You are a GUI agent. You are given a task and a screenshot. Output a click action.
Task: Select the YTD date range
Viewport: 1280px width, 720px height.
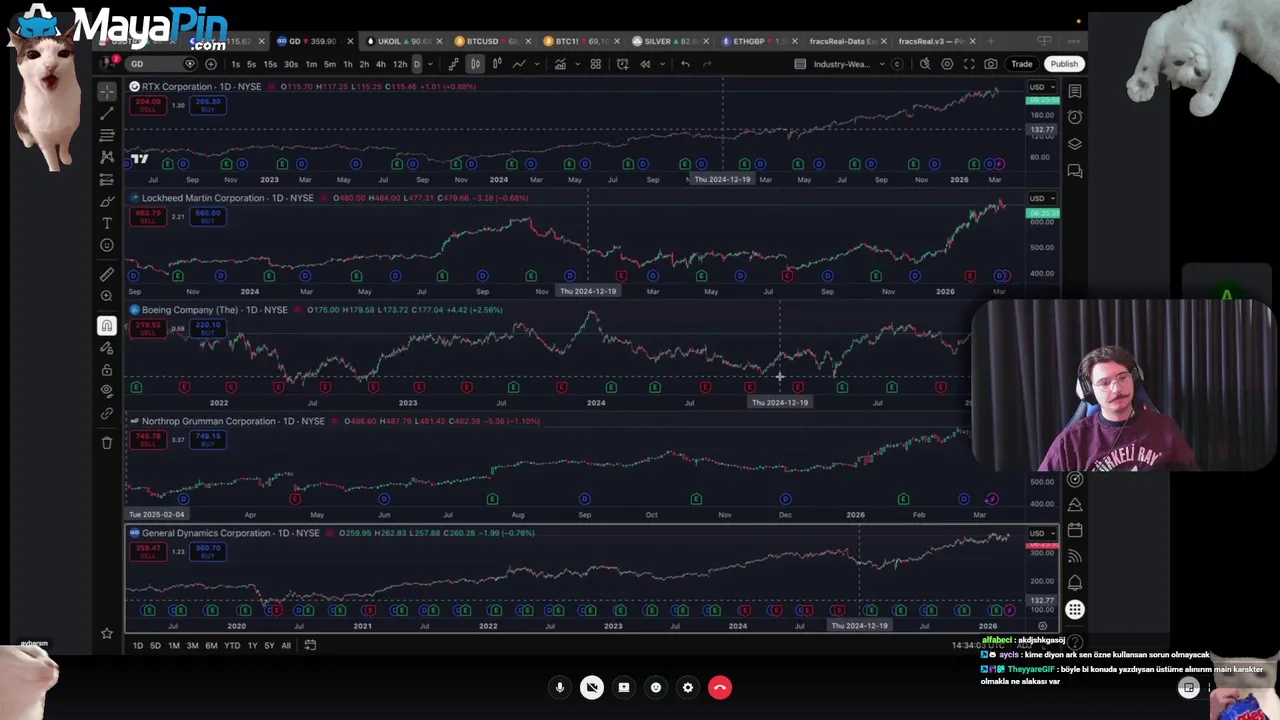click(x=232, y=646)
